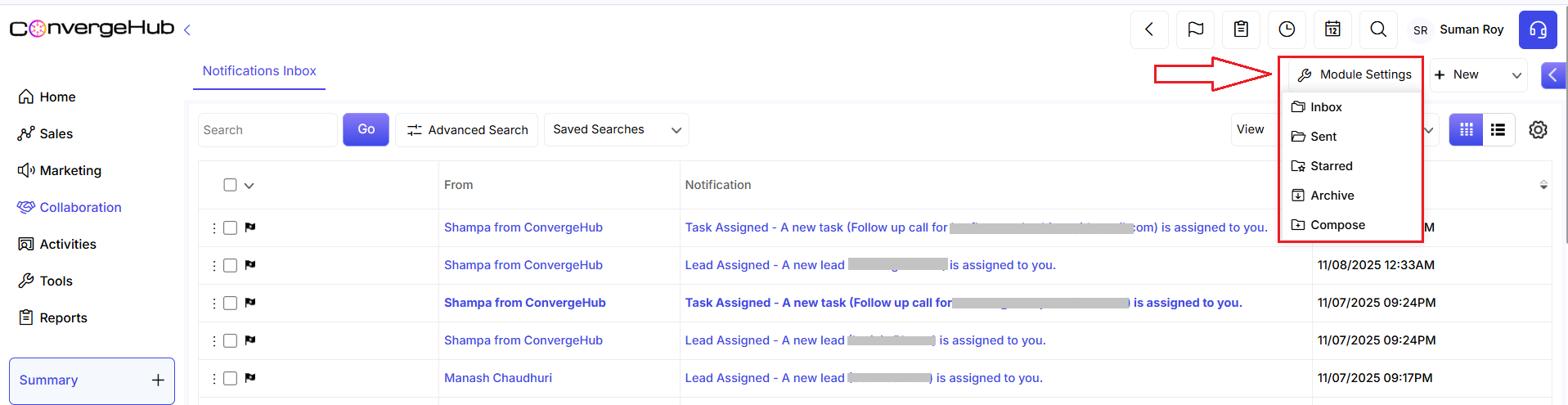This screenshot has height=405, width=1568.
Task: Choose Starred in the dropdown menu
Action: [1331, 166]
